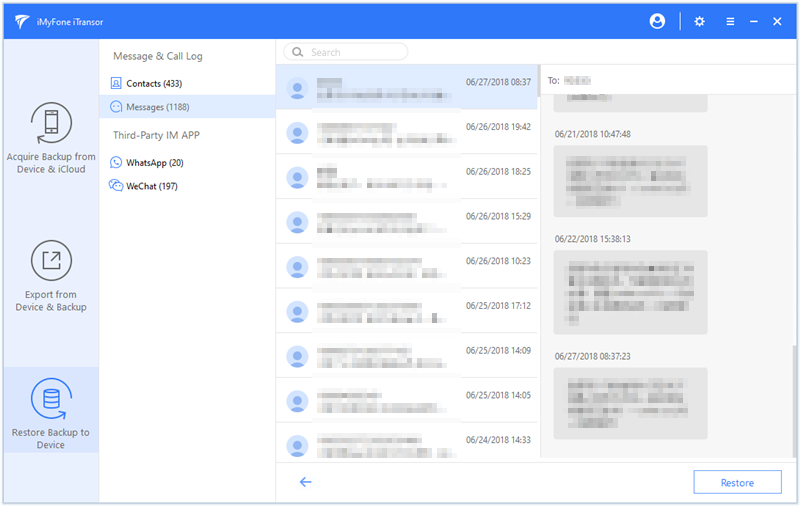The height and width of the screenshot is (506, 800).
Task: Minimize the iTransor window
Action: [754, 21]
